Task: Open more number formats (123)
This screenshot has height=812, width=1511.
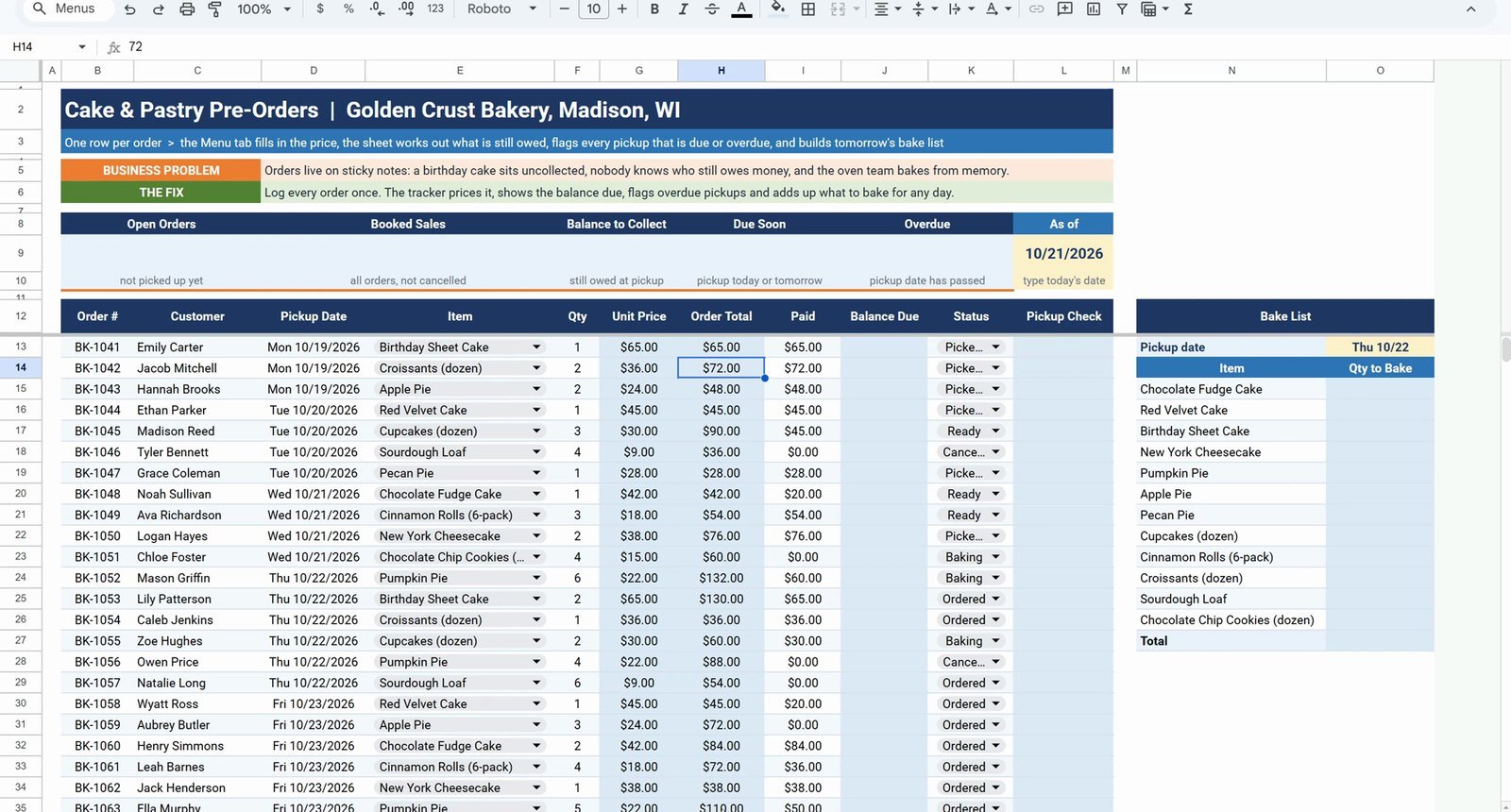Action: pos(435,9)
